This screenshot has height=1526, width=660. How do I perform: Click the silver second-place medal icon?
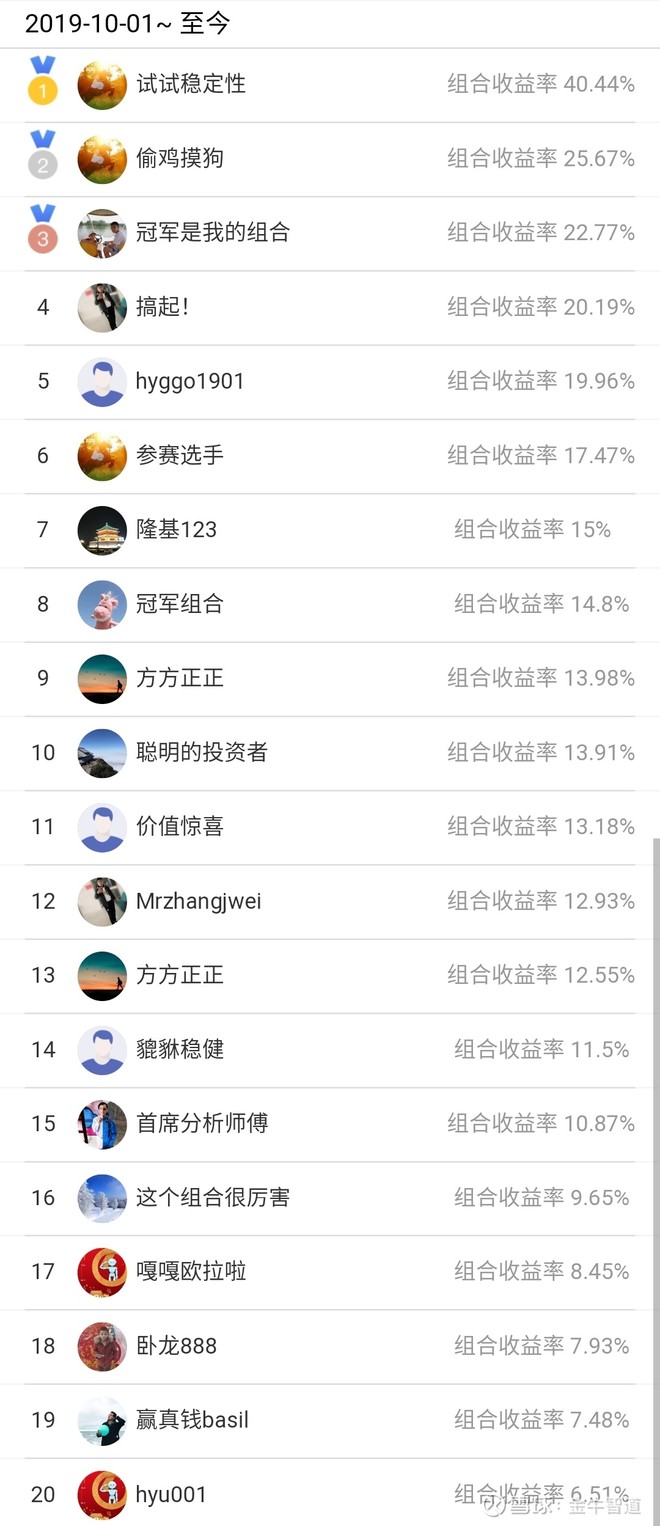coord(42,156)
